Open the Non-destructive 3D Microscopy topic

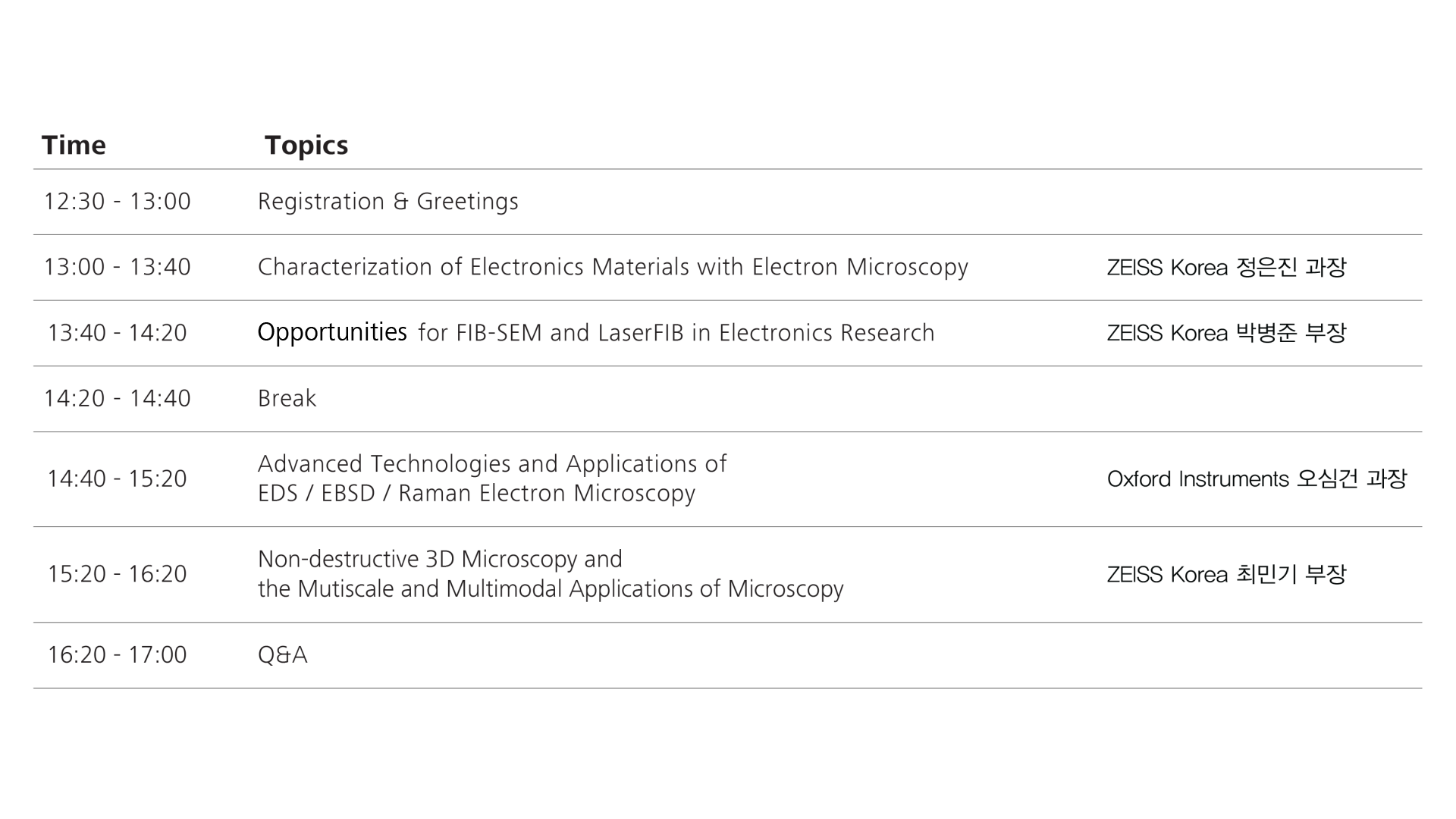440,560
